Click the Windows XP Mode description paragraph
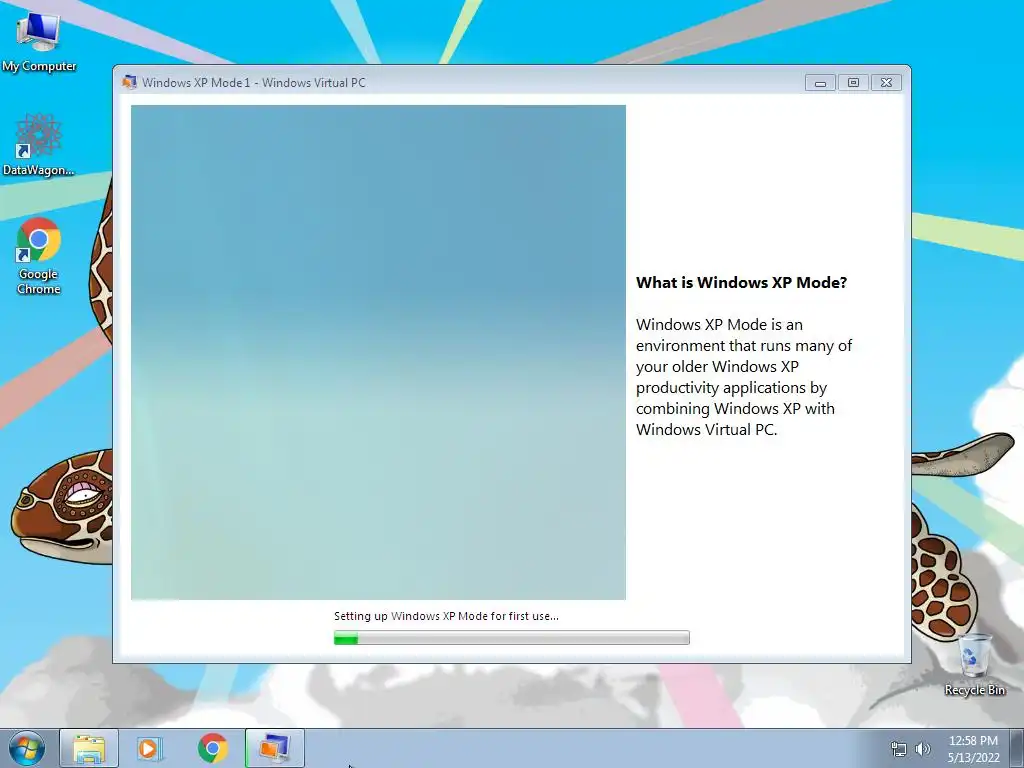The width and height of the screenshot is (1024, 768). pos(744,377)
